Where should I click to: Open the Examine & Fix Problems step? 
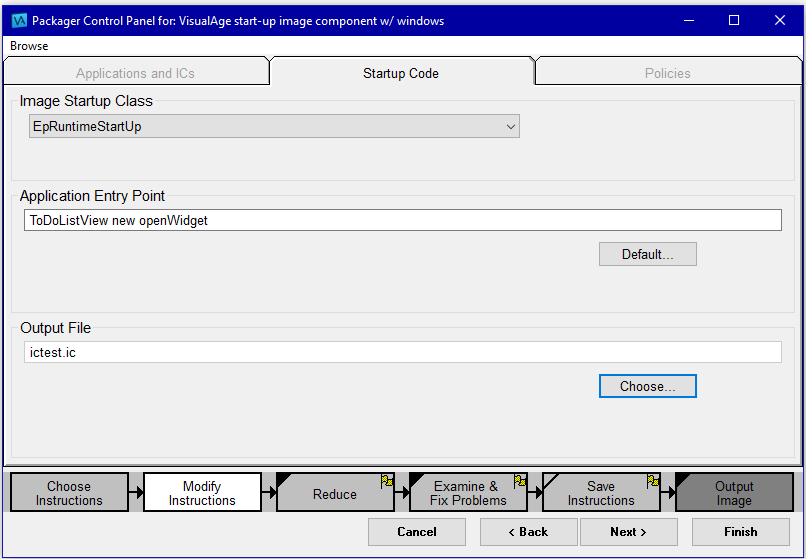(467, 494)
